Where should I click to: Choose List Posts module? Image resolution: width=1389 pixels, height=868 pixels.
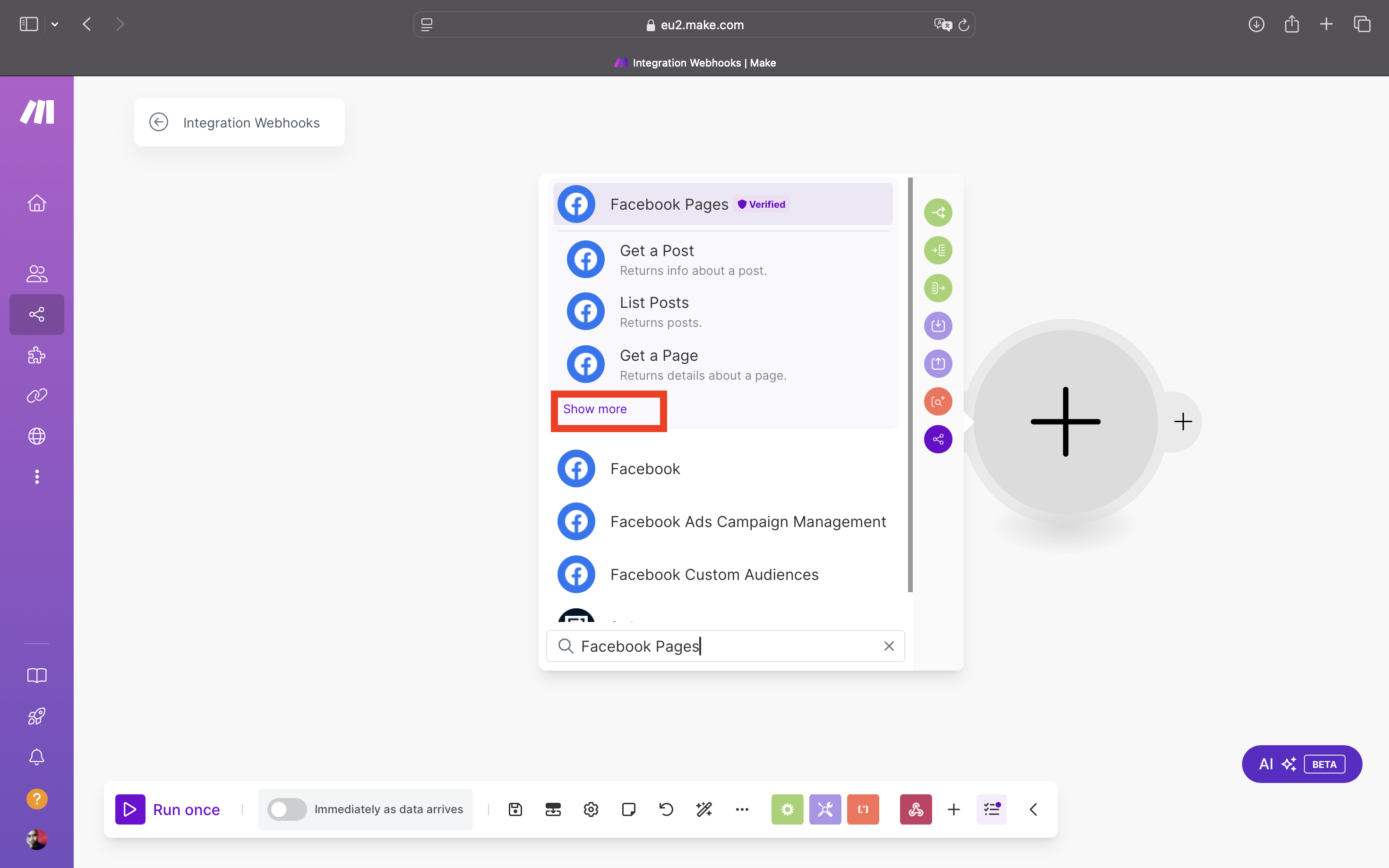723,312
